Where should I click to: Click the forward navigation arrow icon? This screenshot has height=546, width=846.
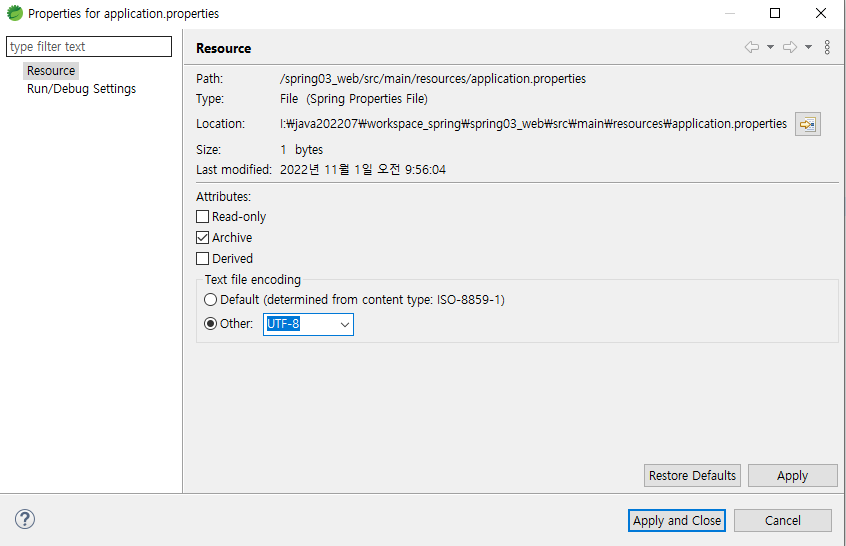790,47
